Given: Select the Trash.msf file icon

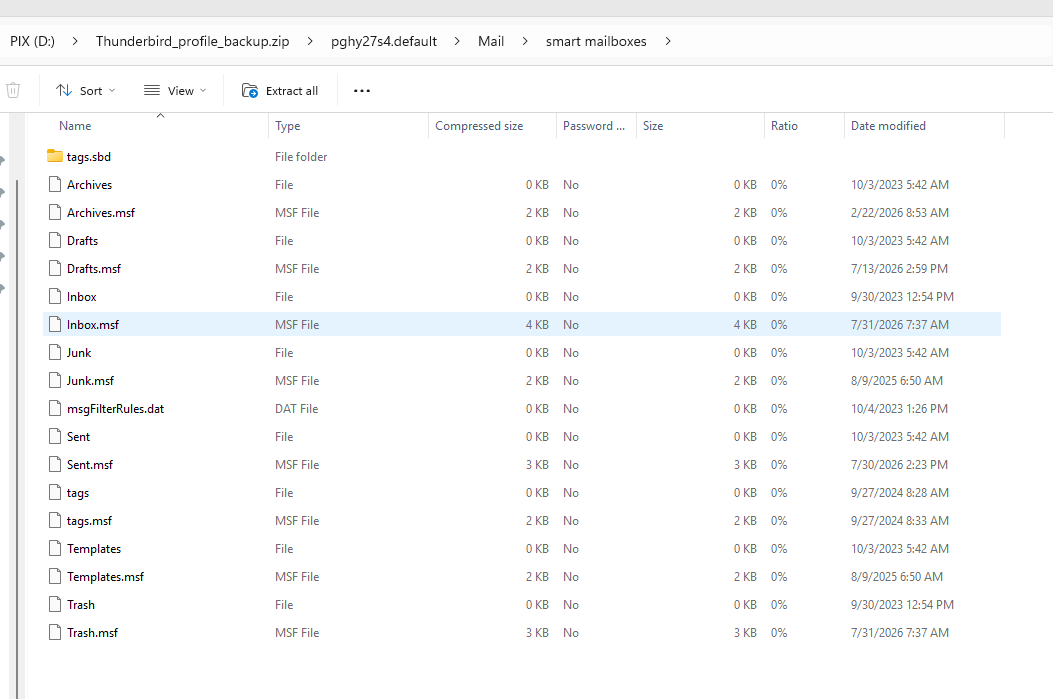Looking at the screenshot, I should pos(55,632).
